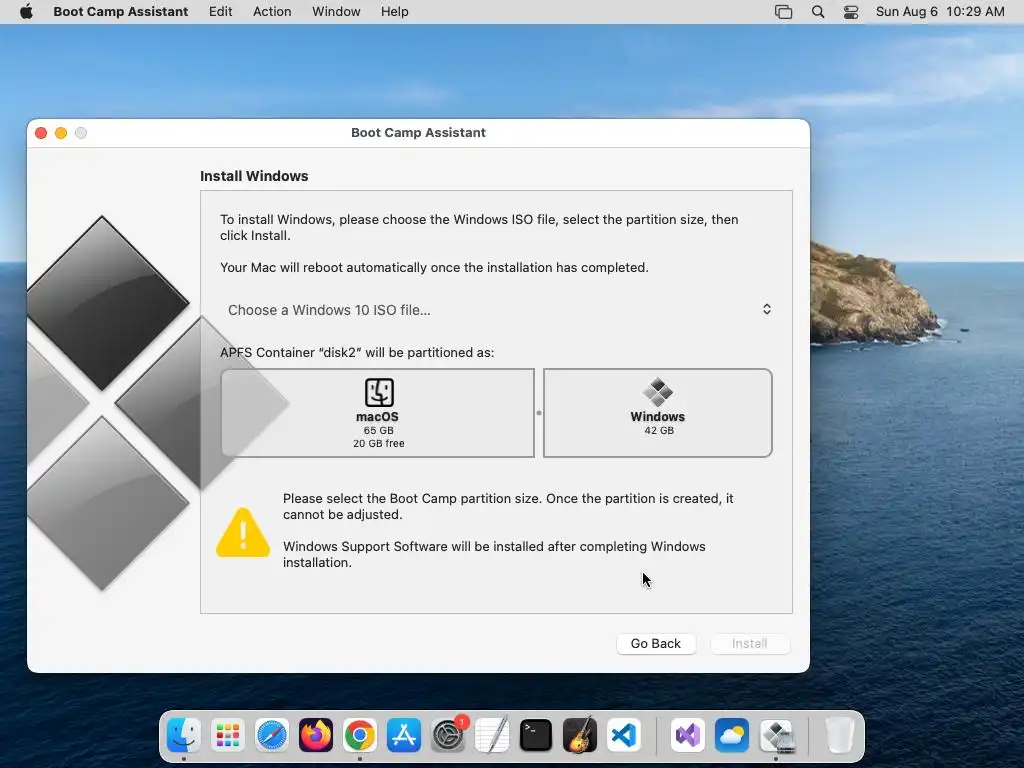Launch Visual Studio Code from the Dock
This screenshot has width=1024, height=768.
(x=624, y=735)
